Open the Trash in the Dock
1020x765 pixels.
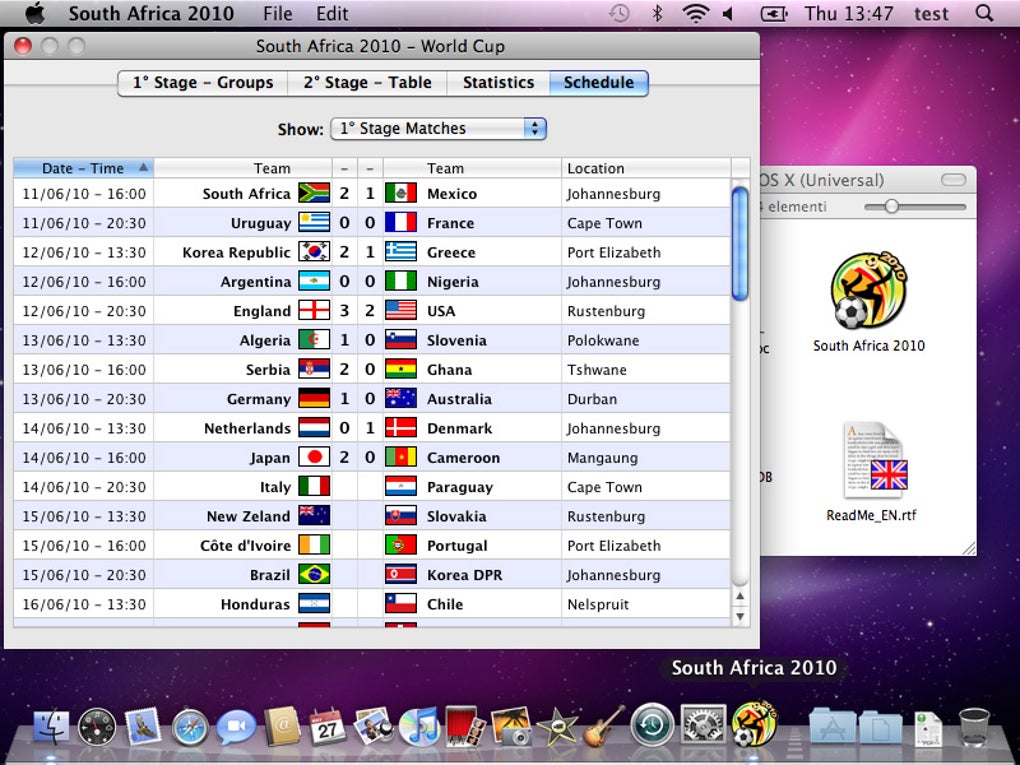(974, 726)
